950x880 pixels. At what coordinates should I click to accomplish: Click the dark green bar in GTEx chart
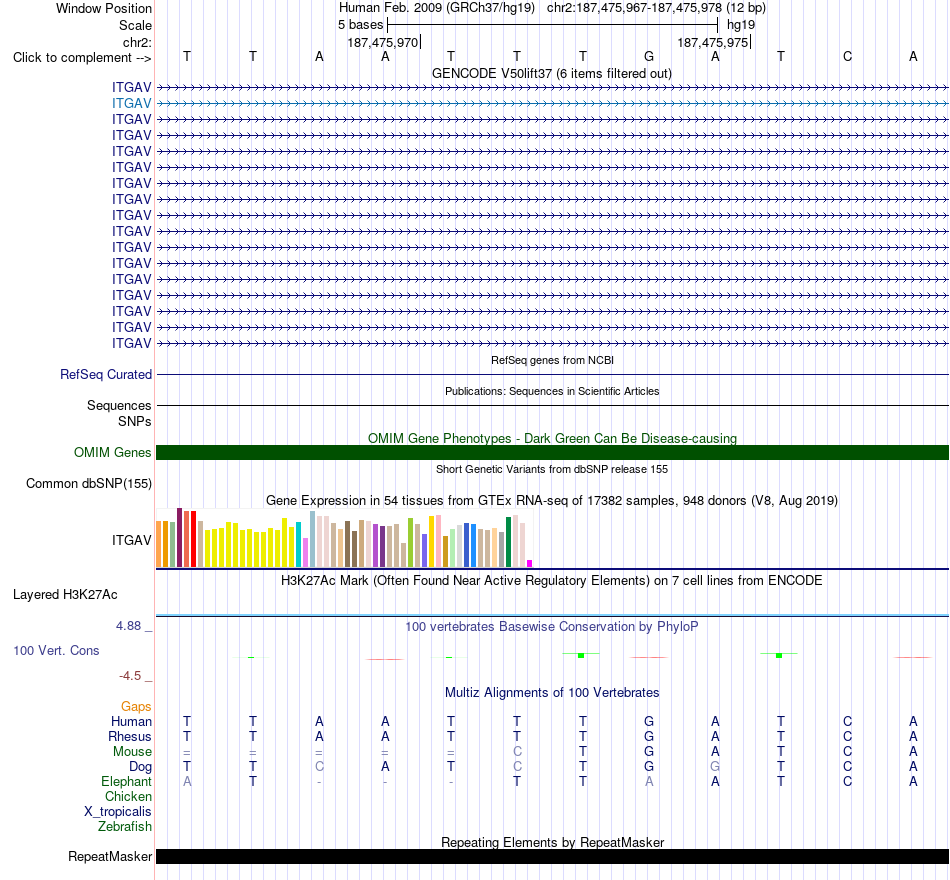(509, 542)
